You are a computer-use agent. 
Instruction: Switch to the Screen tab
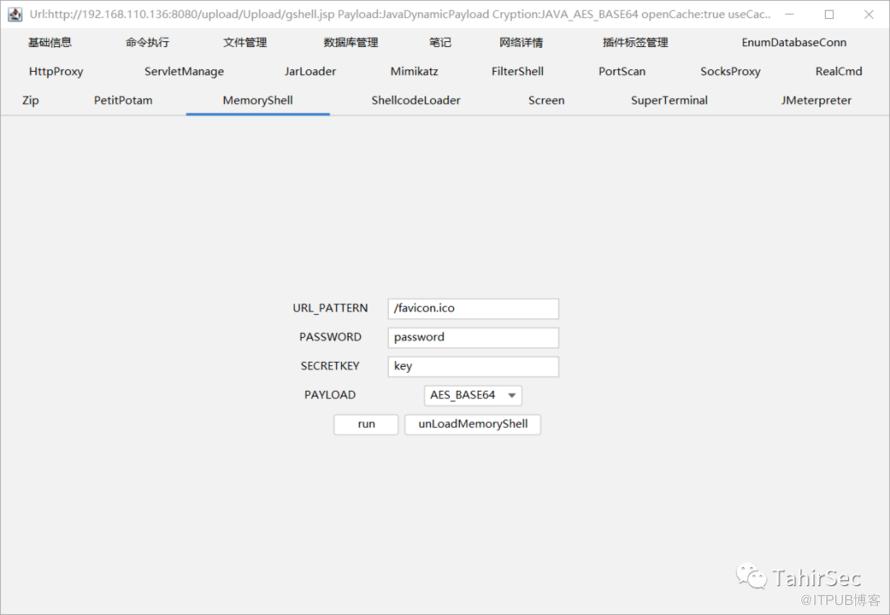(547, 100)
